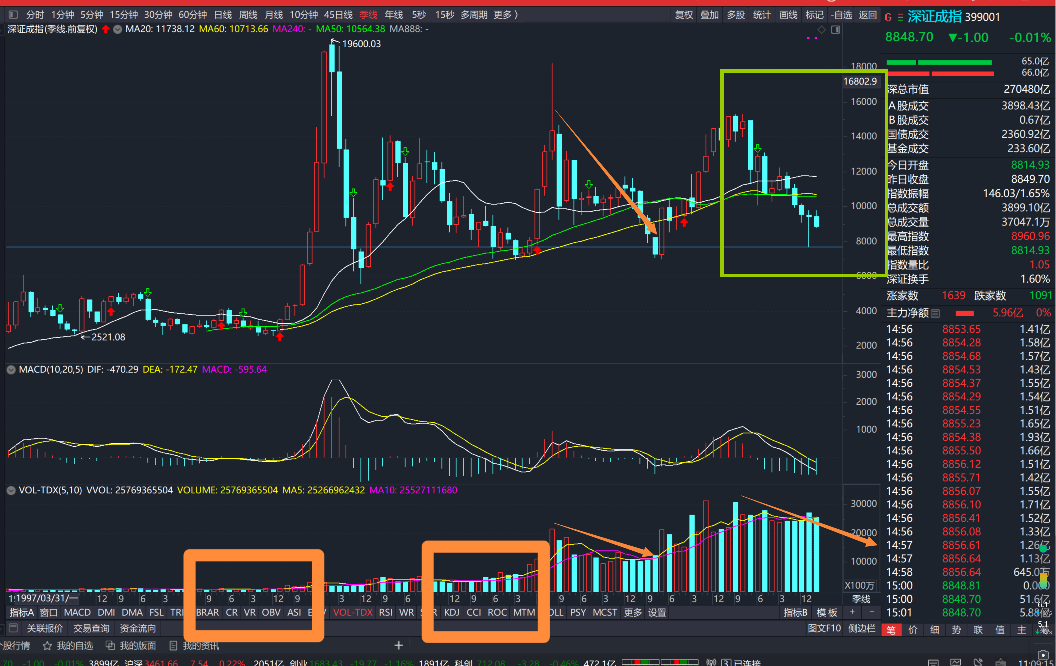Select the KDJ indicator tab
Image resolution: width=1056 pixels, height=666 pixels.
452,612
